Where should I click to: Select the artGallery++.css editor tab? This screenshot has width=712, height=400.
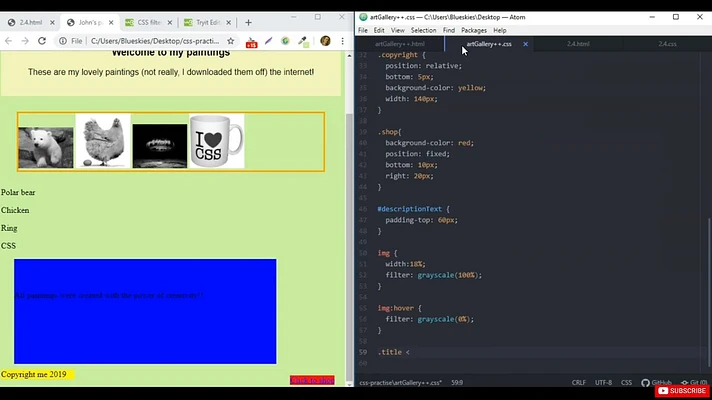(489, 44)
